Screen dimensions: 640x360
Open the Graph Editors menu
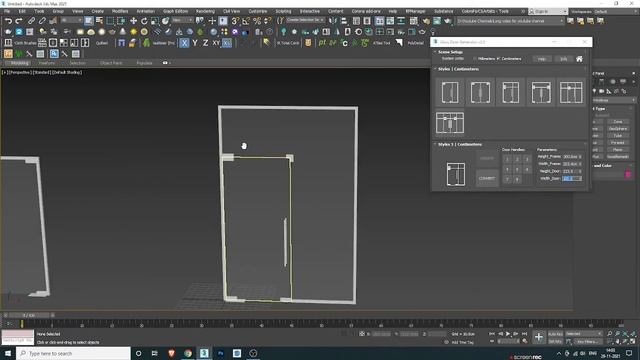pyautogui.click(x=176, y=11)
